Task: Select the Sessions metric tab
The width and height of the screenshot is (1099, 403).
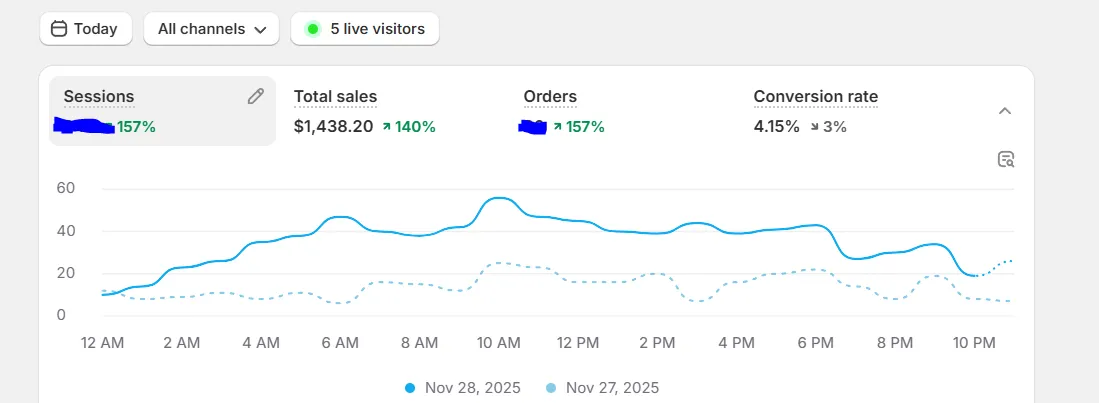Action: (x=99, y=97)
